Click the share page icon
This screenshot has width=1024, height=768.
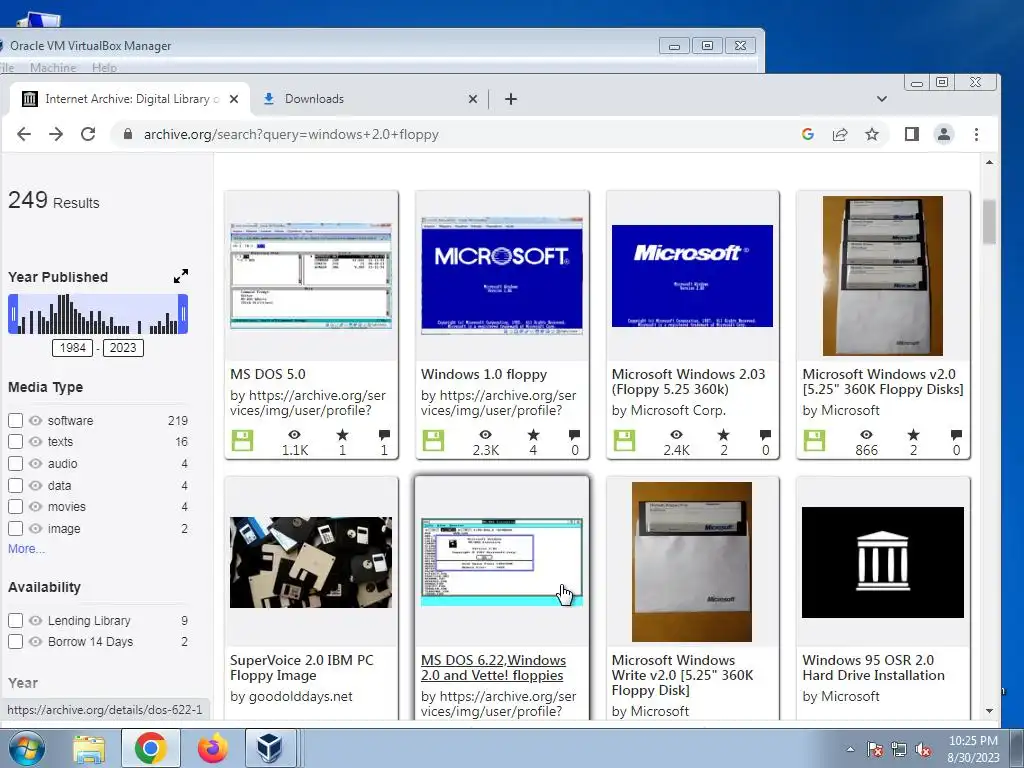coord(840,135)
